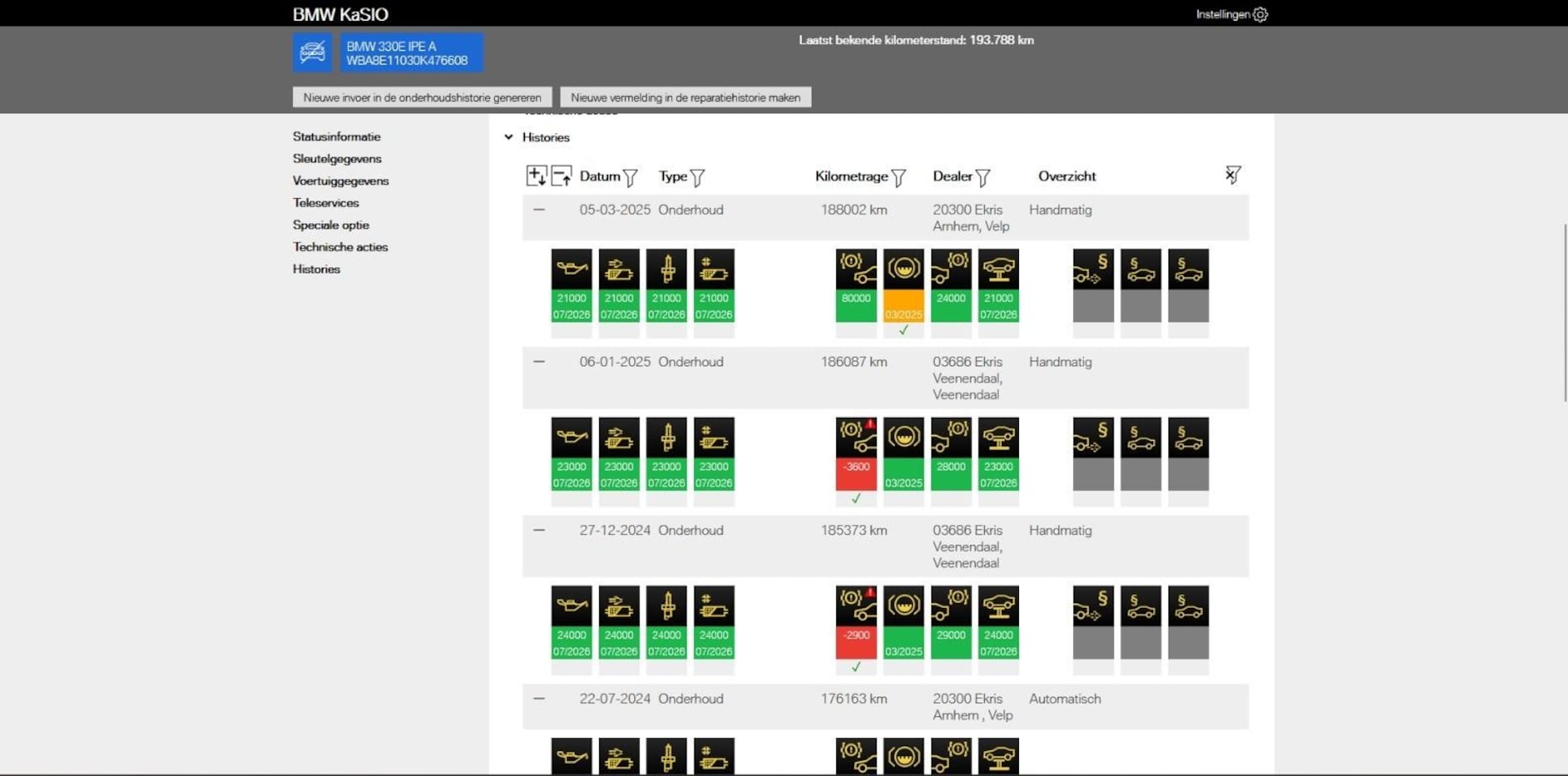Image resolution: width=1568 pixels, height=776 pixels.
Task: Click Nieuwe vermelding in de reparatiehistorie maken
Action: 686,98
